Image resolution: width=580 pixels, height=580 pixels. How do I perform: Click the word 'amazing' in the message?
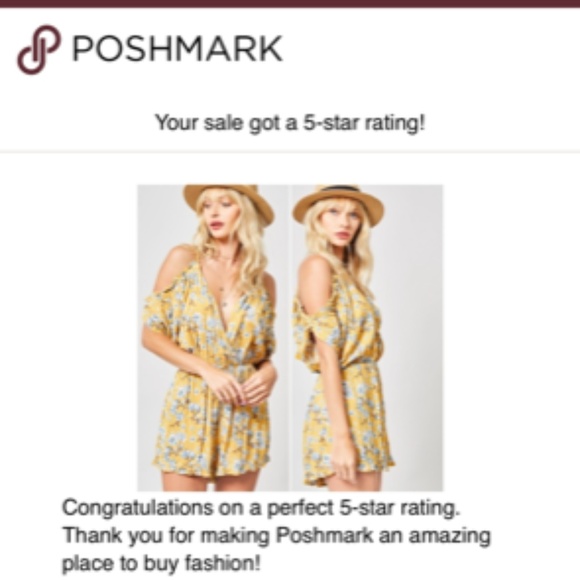coord(449,536)
